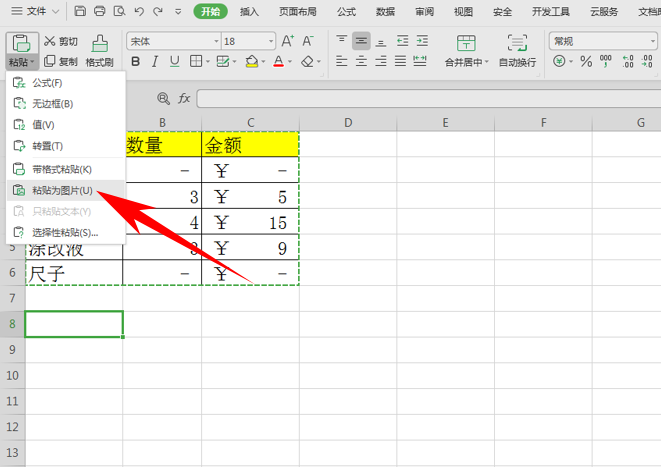Click distributed alignment icon
The width and height of the screenshot is (661, 471).
[420, 62]
